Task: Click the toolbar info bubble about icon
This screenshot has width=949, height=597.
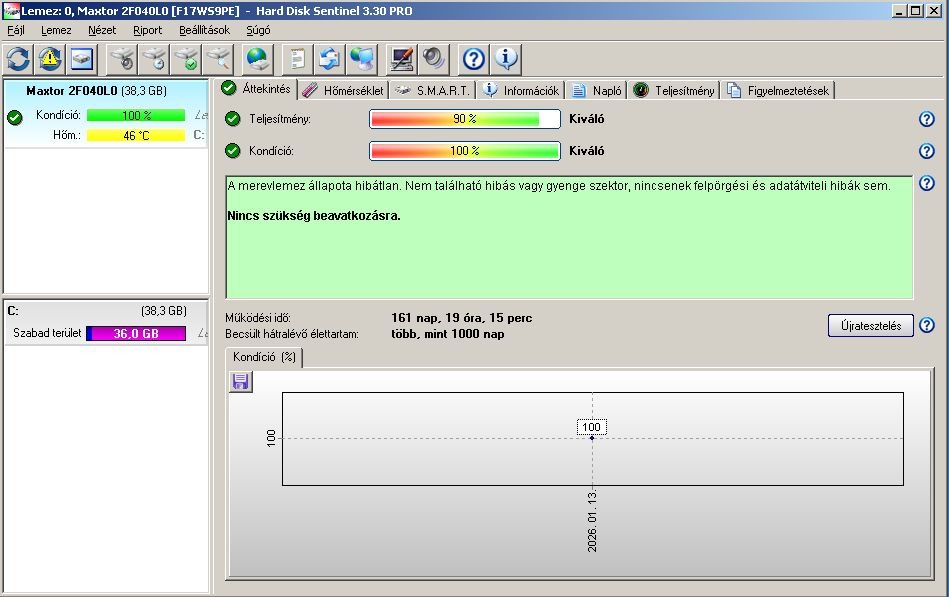Action: coord(506,59)
